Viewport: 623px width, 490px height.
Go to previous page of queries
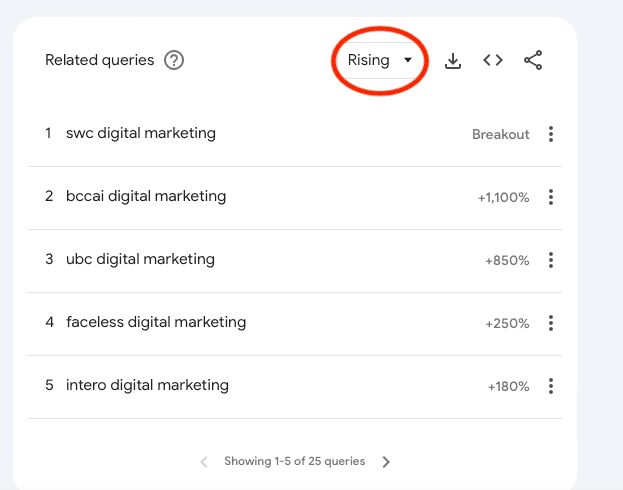(204, 462)
